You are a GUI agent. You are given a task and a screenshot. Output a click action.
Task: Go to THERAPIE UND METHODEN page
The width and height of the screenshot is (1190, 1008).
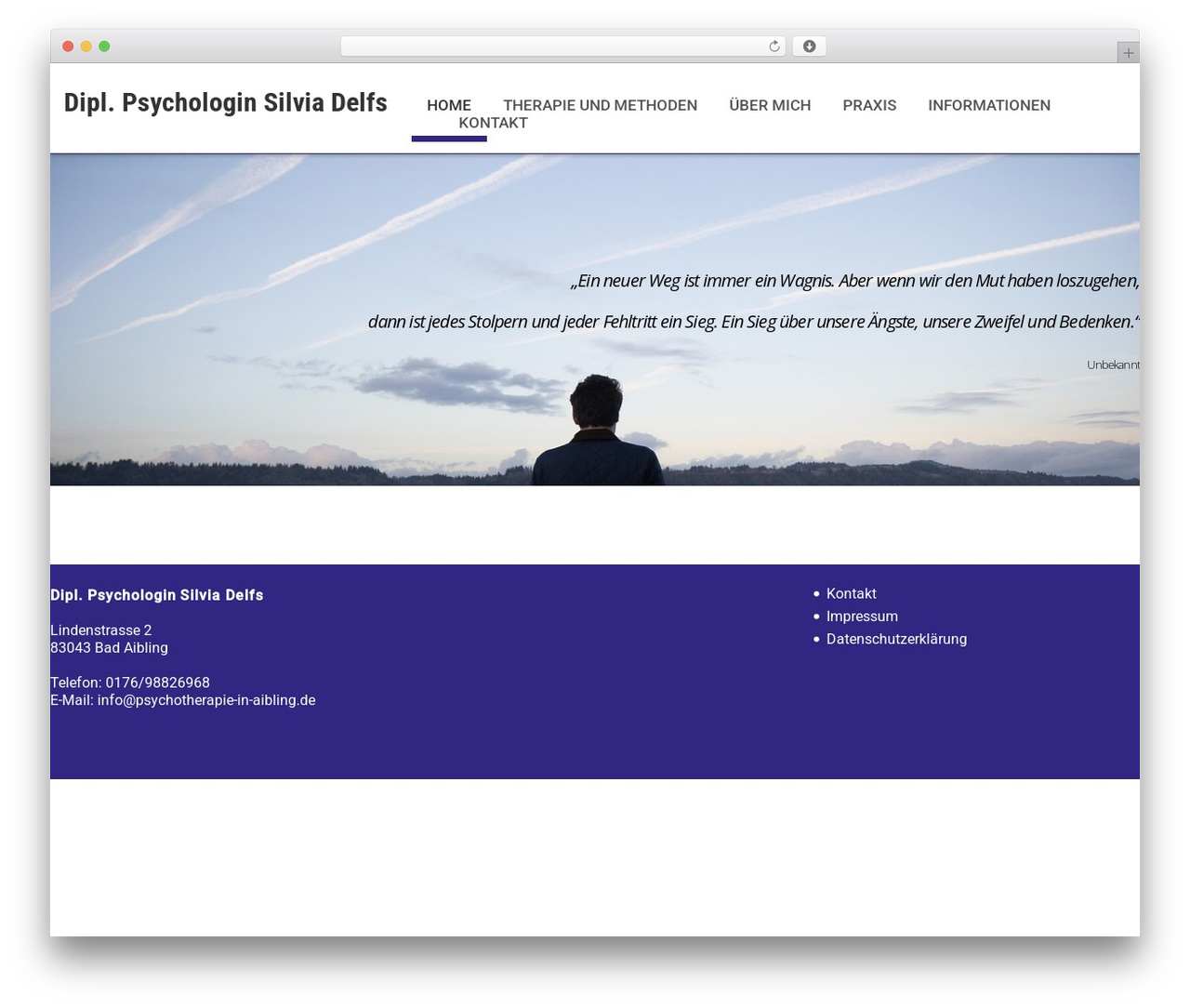click(600, 105)
